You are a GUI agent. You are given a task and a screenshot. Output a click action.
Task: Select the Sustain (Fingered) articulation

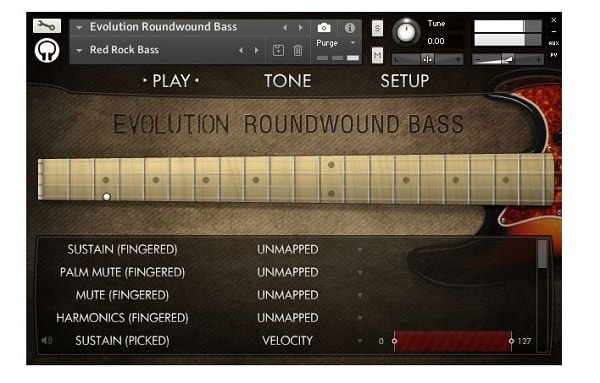coord(122,249)
